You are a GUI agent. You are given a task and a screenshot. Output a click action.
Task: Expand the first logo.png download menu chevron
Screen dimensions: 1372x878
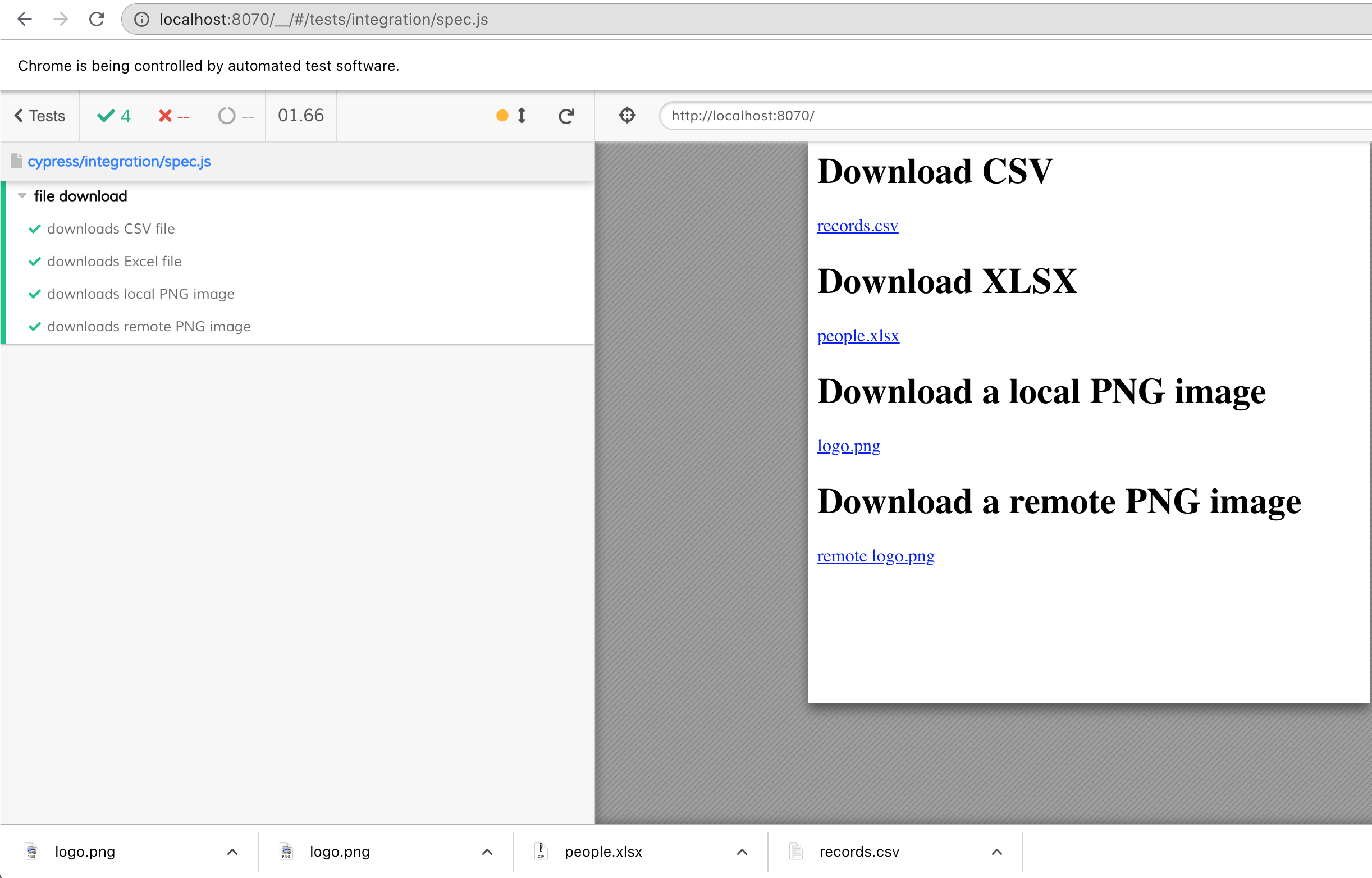click(232, 852)
